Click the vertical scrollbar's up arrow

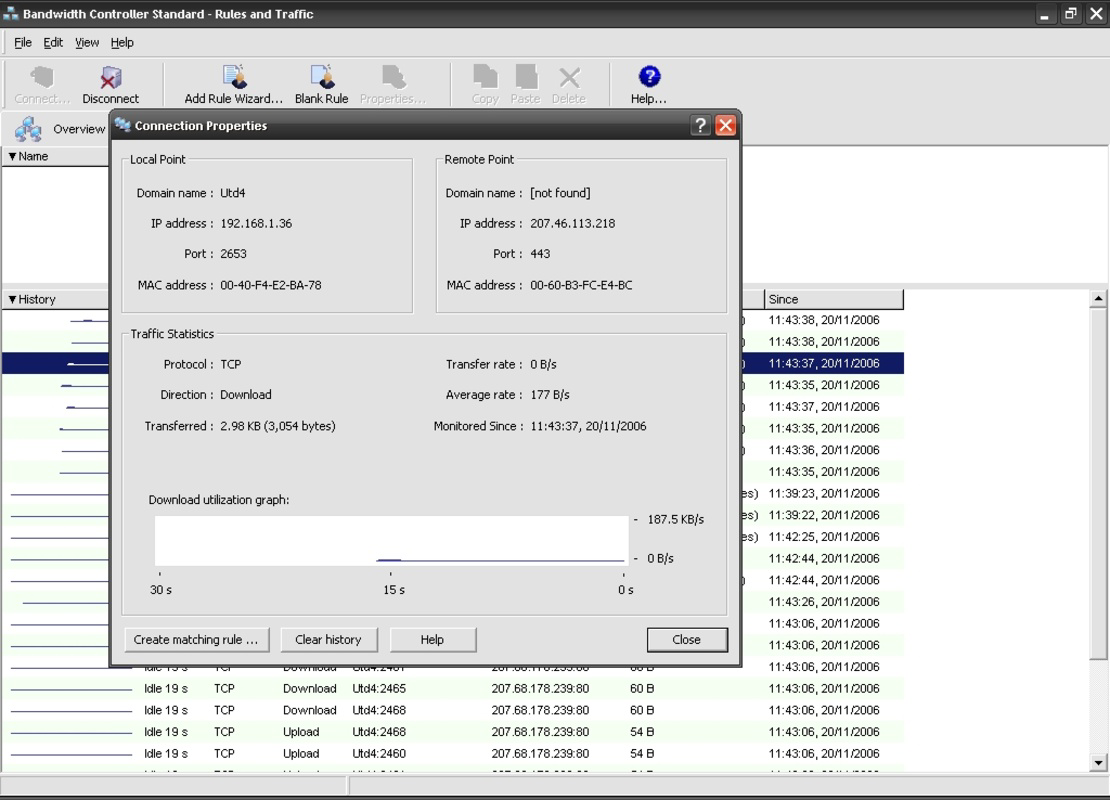click(1100, 296)
